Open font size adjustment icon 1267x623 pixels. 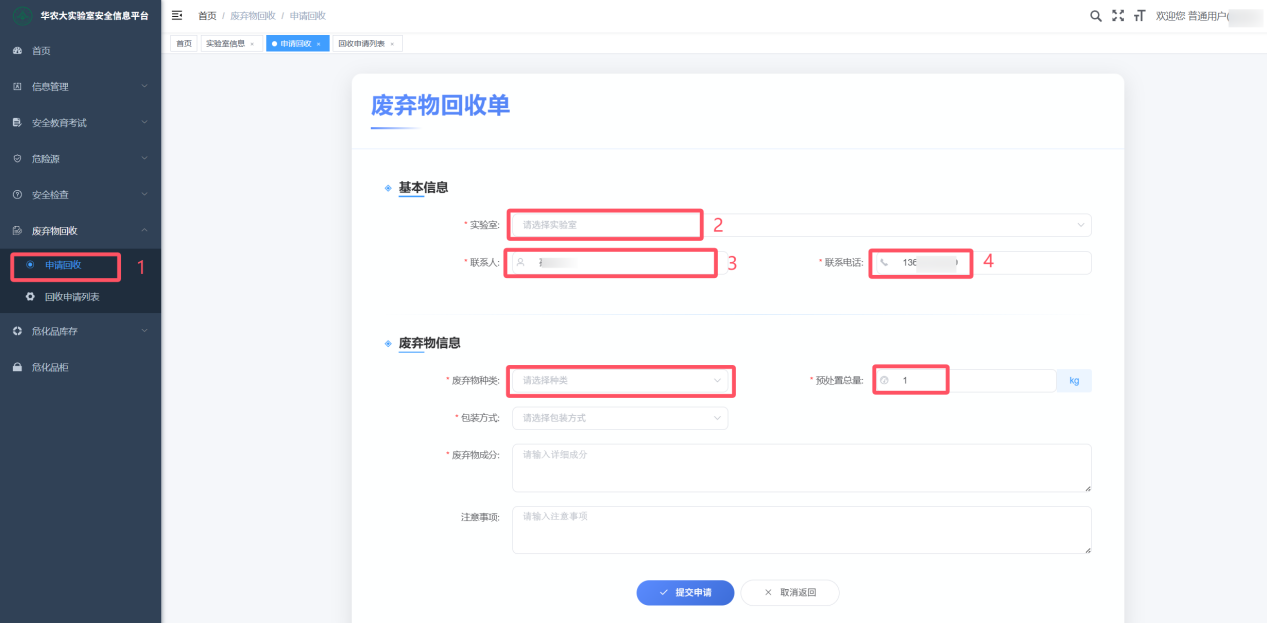(x=1139, y=16)
